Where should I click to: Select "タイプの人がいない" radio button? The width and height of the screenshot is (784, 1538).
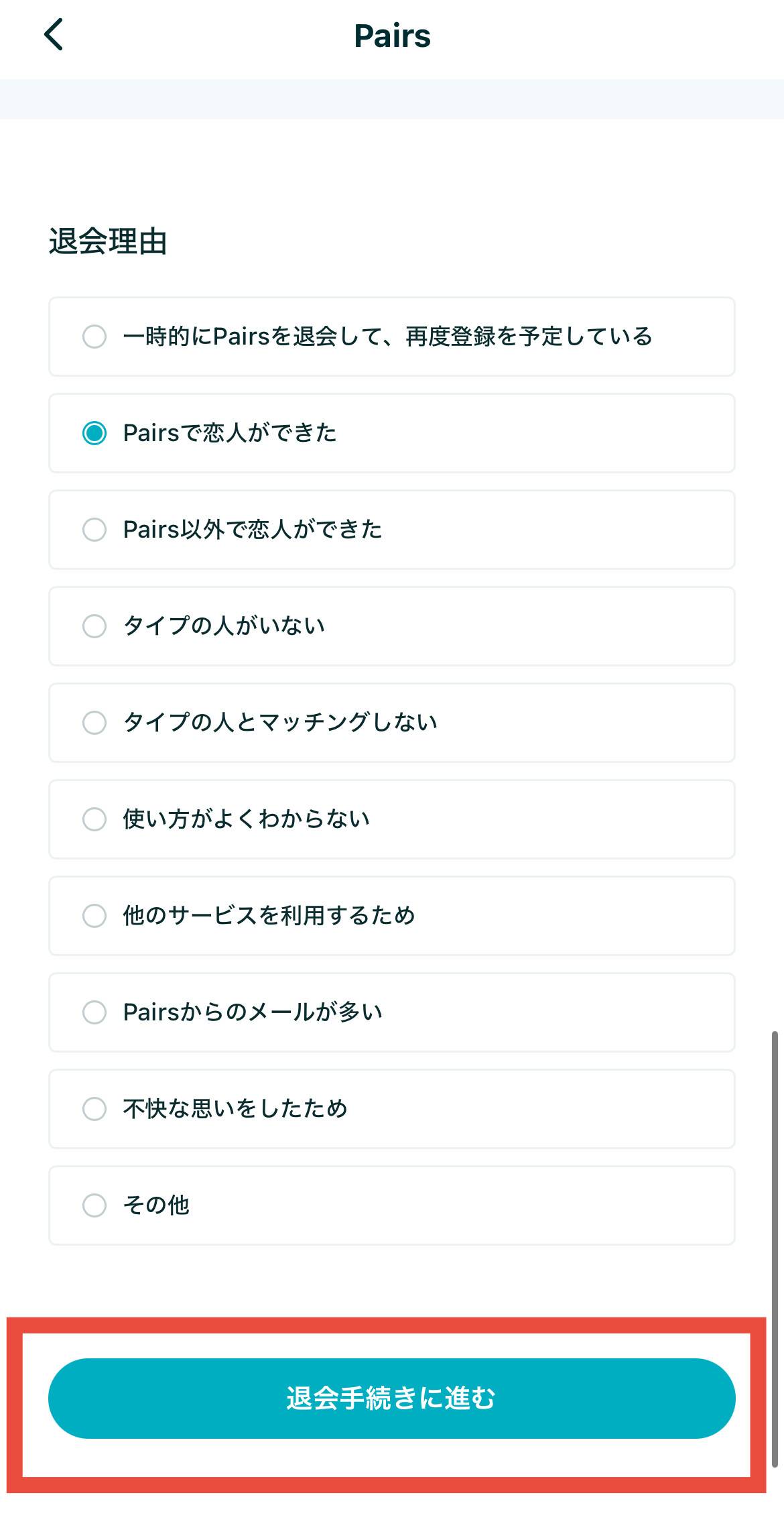(x=94, y=626)
